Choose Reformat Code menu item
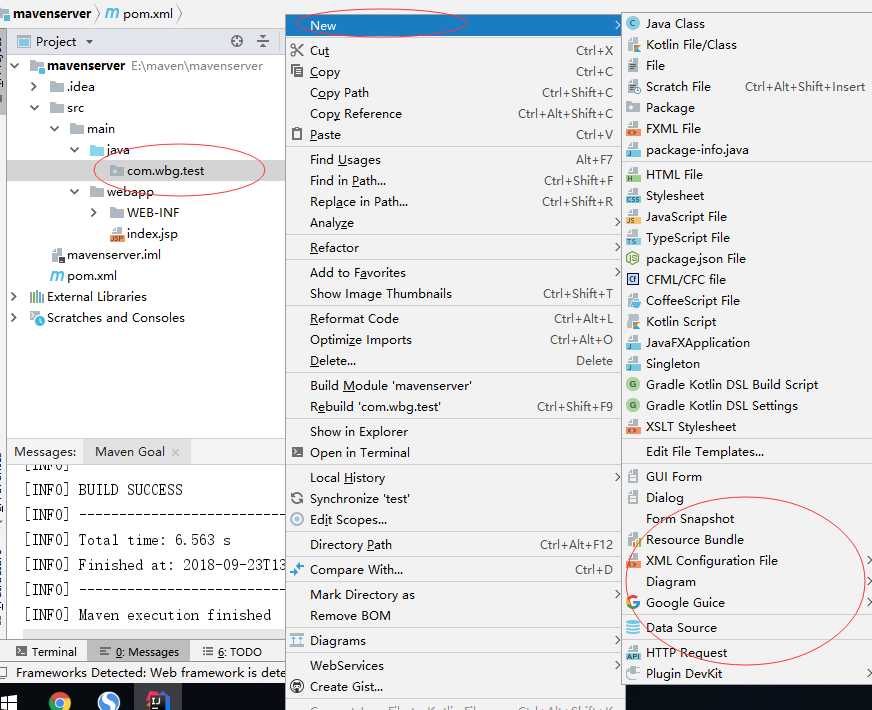 tap(454, 319)
